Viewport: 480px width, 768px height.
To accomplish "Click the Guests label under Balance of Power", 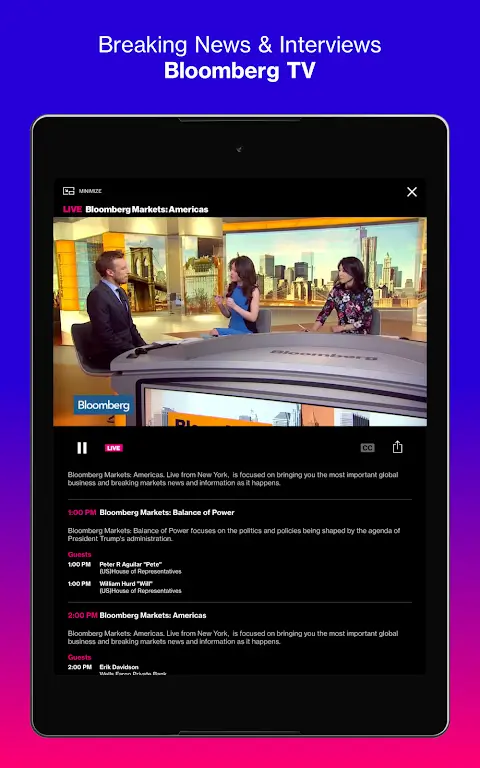I will (79, 554).
